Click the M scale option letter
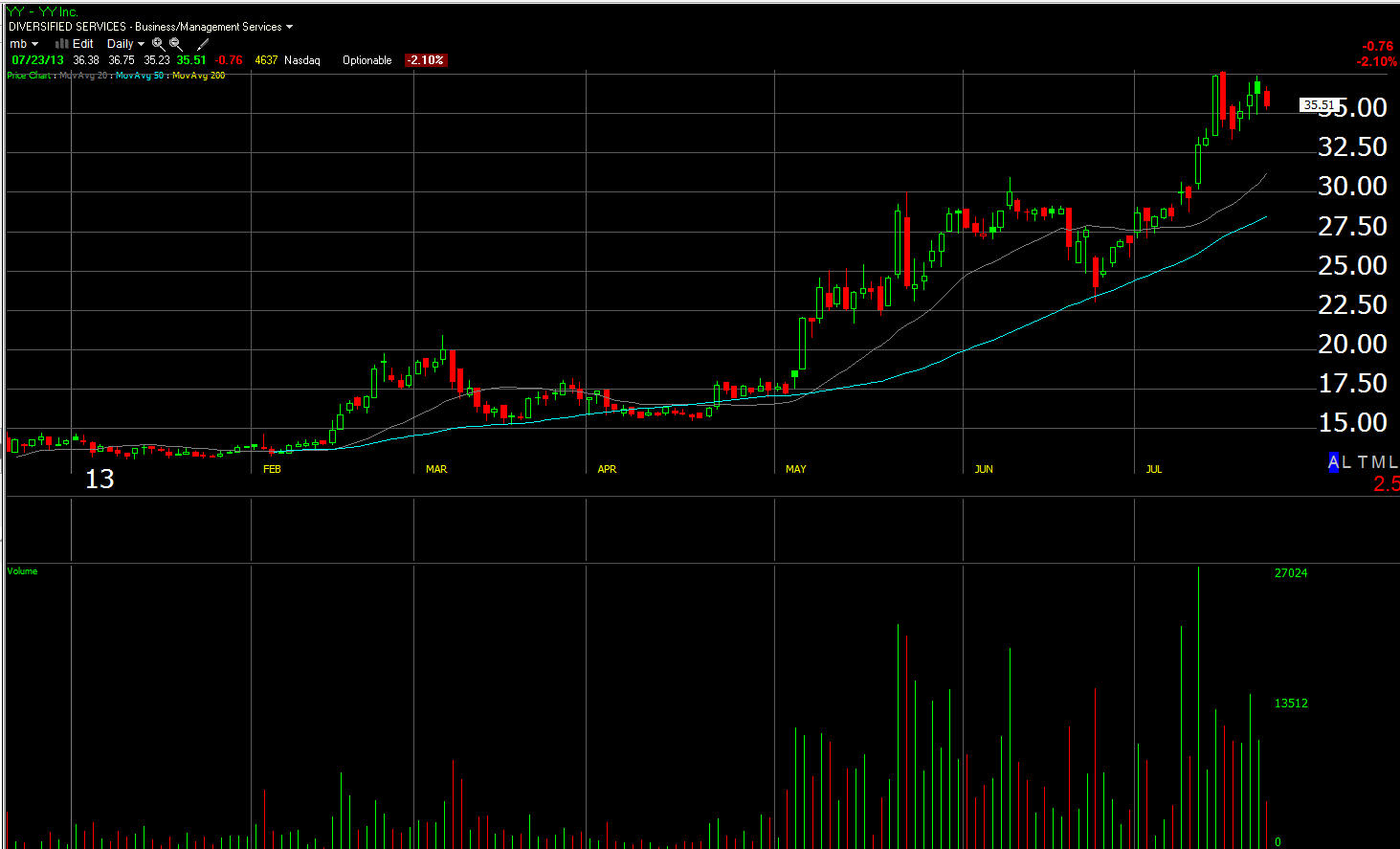This screenshot has width=1400, height=849. pos(1378,462)
